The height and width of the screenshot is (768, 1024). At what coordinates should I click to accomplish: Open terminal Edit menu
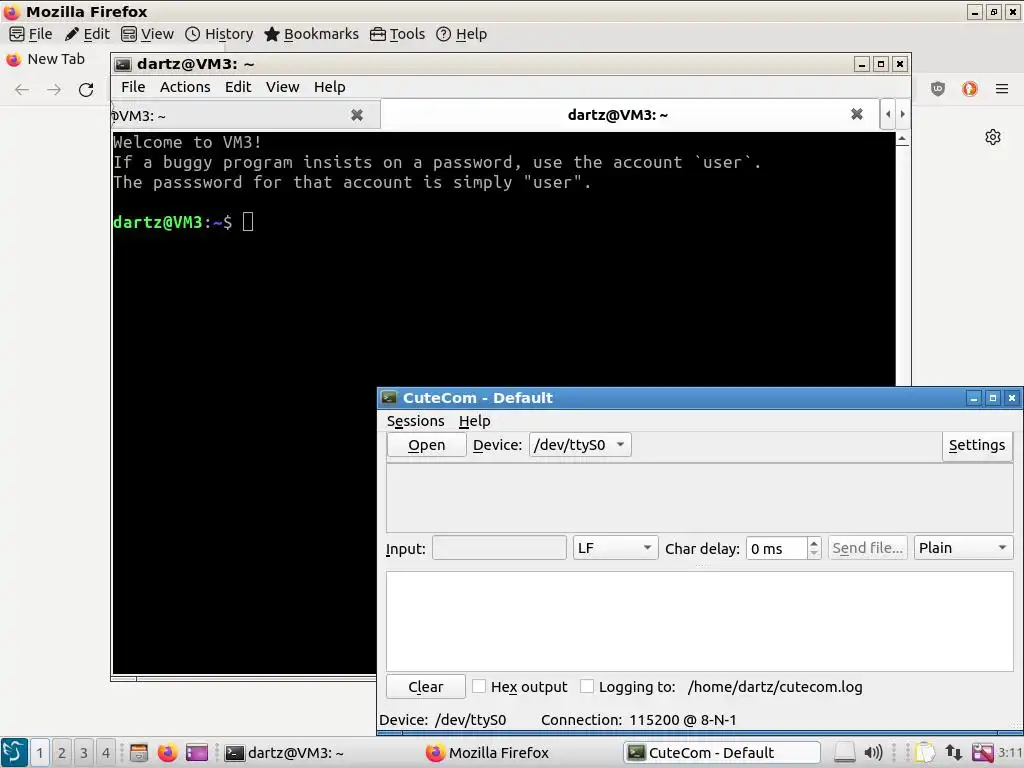pos(238,87)
